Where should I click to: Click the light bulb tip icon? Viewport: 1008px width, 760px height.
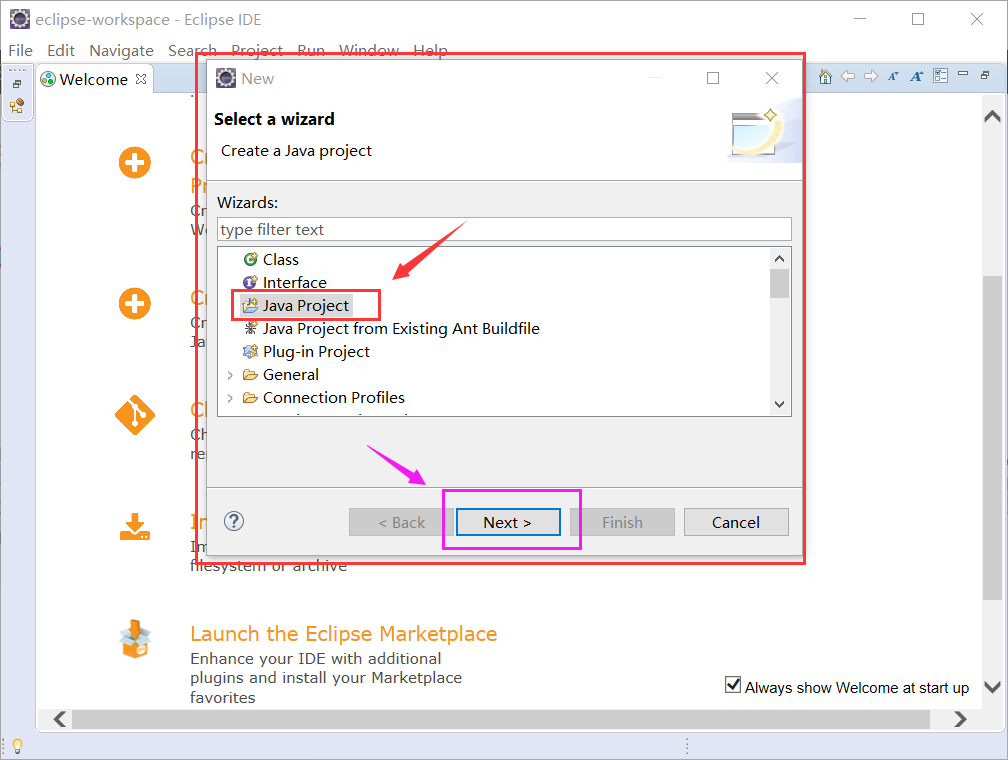pyautogui.click(x=17, y=746)
